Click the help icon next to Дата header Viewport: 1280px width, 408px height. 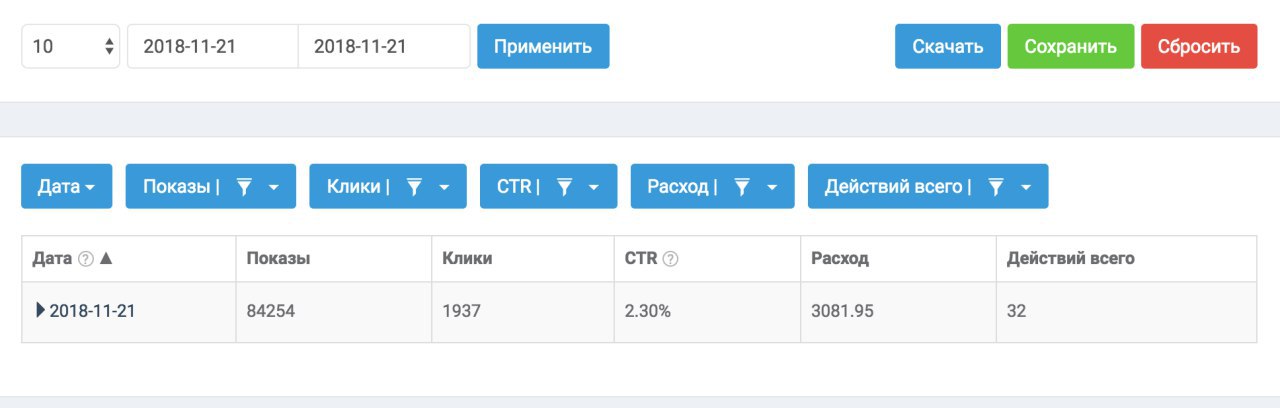click(86, 259)
